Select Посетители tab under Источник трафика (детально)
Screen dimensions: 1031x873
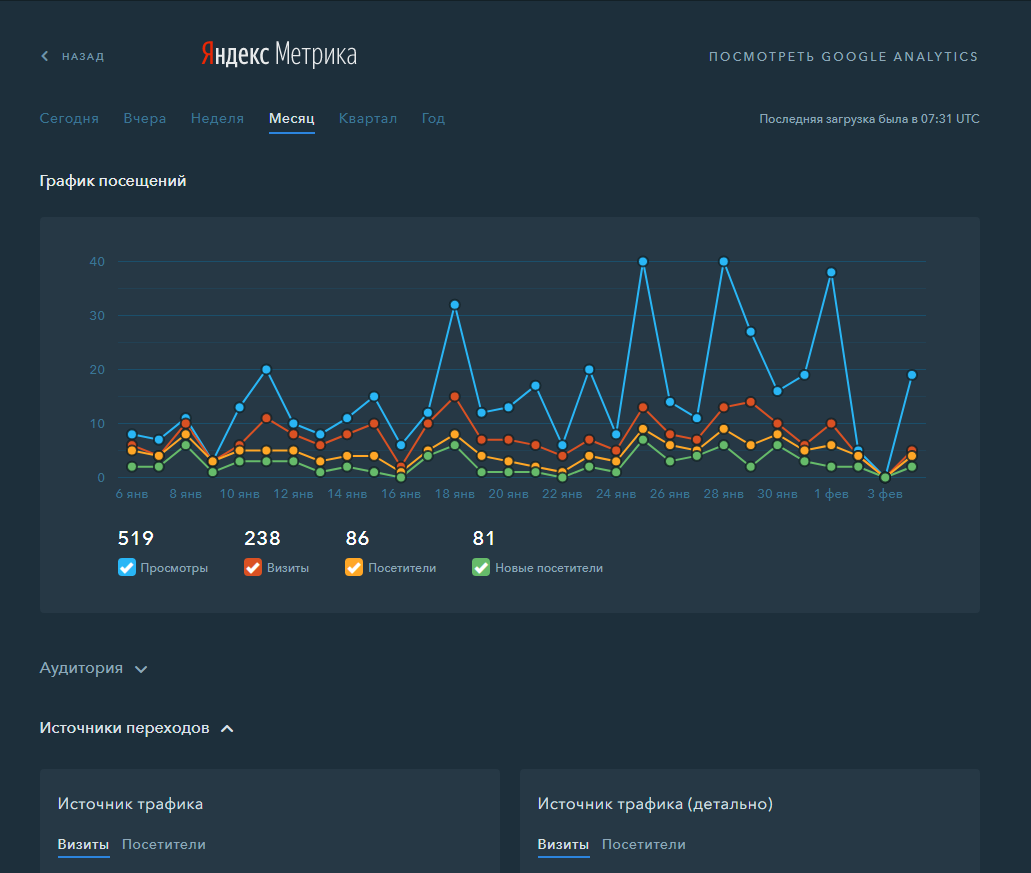click(x=644, y=844)
